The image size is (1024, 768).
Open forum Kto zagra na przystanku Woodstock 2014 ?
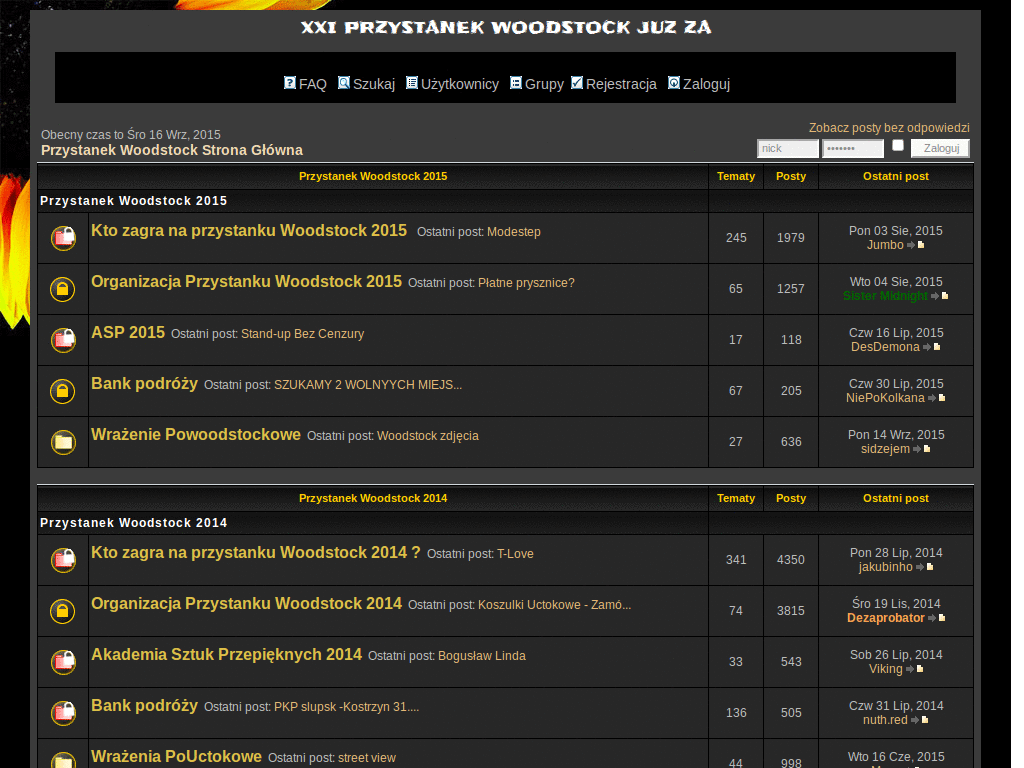click(255, 552)
